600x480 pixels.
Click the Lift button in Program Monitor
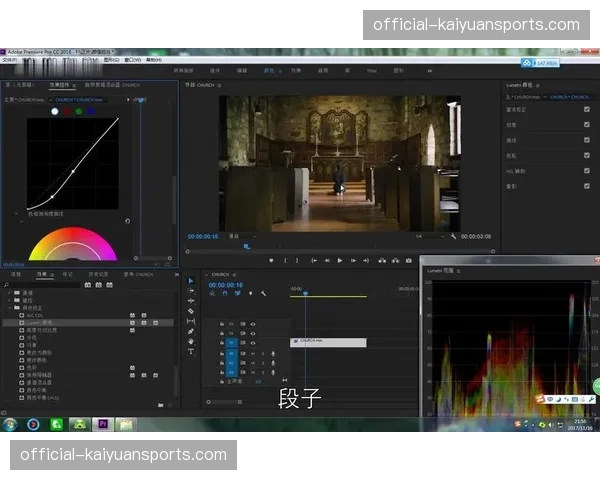pos(382,261)
